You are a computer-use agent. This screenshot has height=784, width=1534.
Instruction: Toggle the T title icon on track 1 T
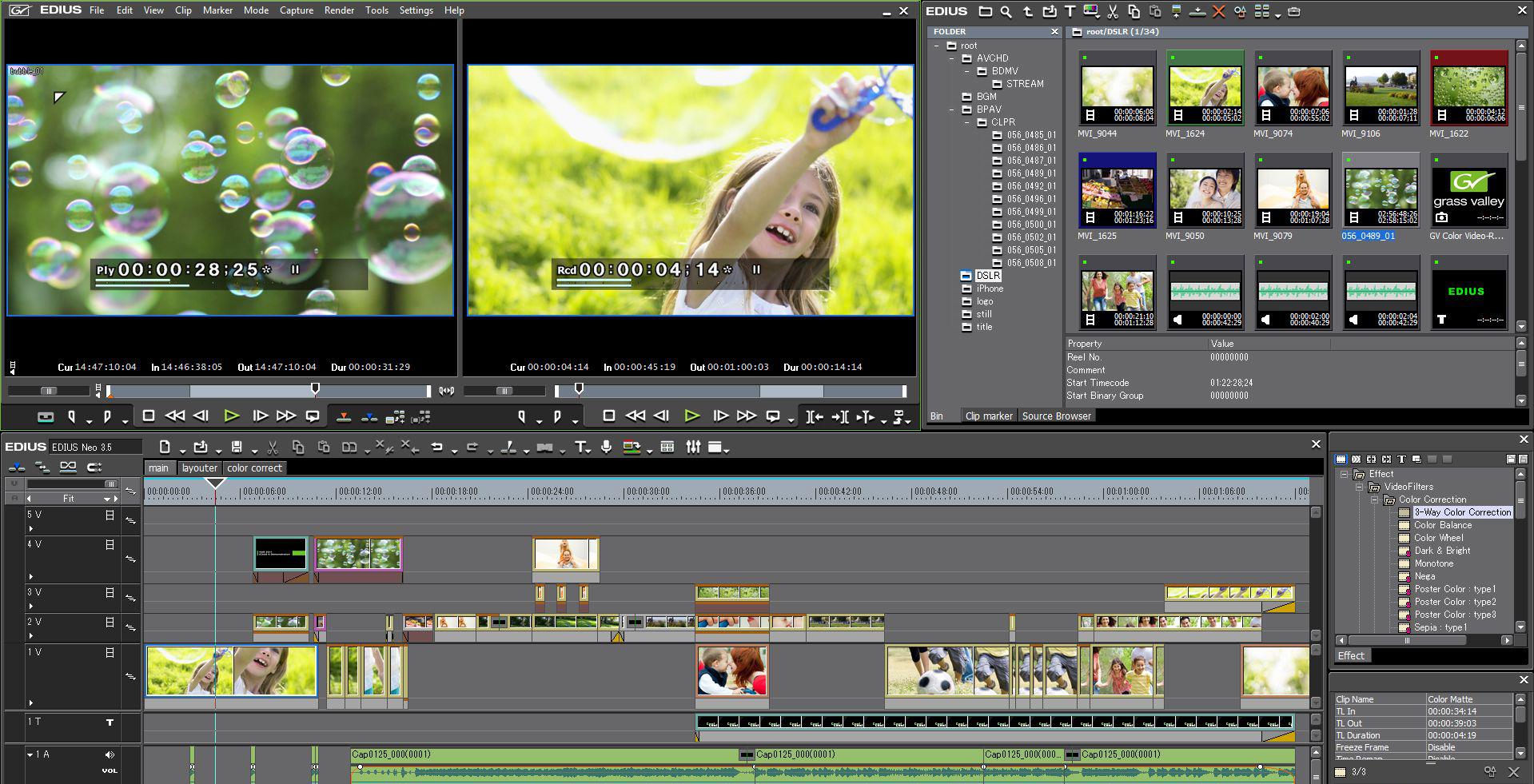click(x=110, y=722)
